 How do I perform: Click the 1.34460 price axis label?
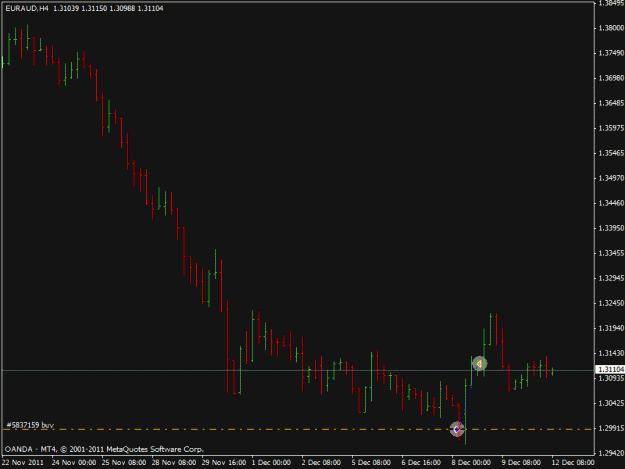point(611,203)
